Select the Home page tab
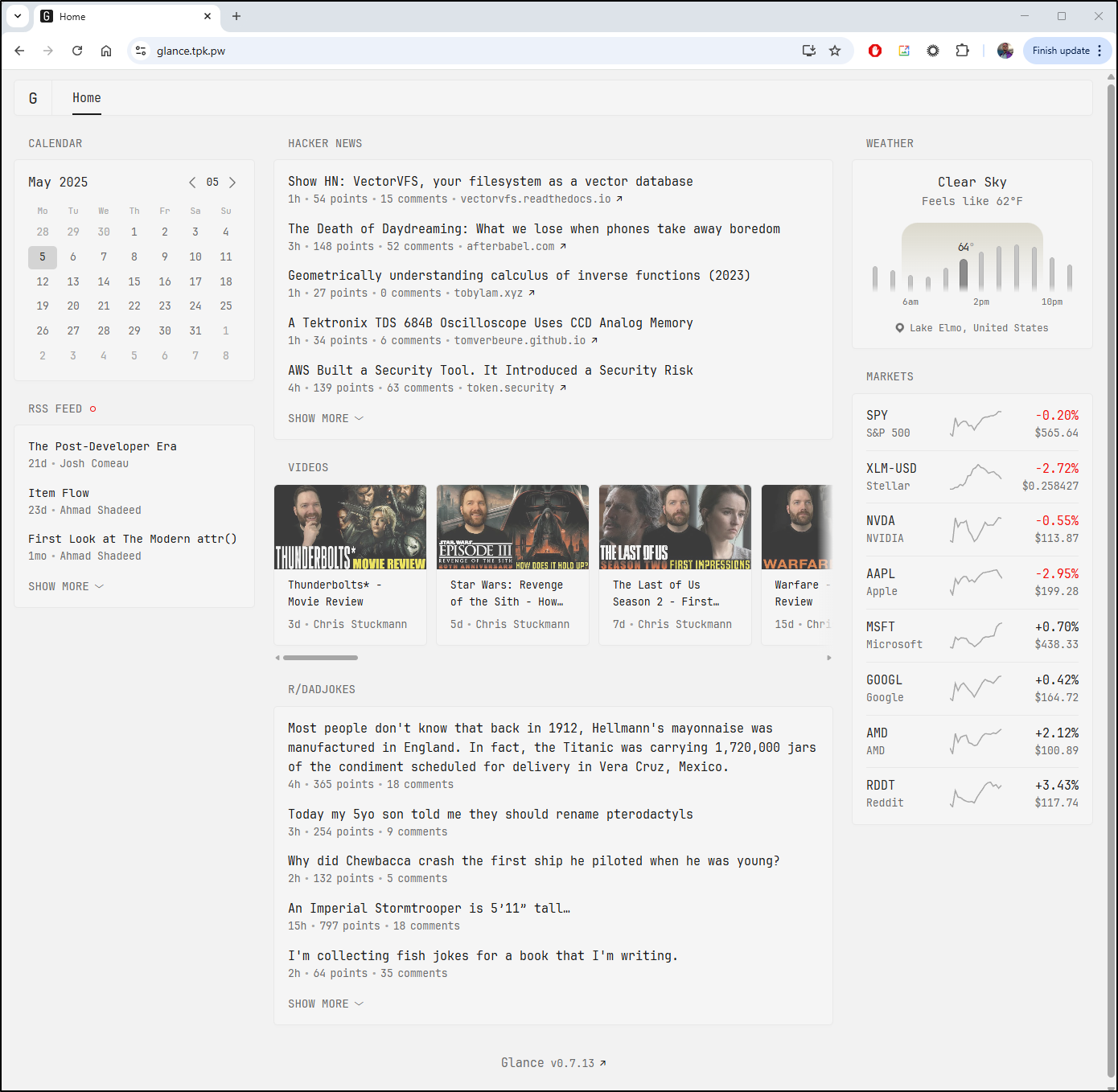 [87, 98]
